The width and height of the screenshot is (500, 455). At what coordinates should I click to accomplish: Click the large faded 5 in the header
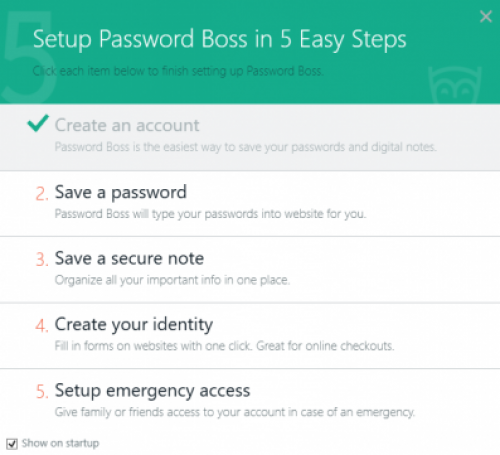[x=28, y=57]
